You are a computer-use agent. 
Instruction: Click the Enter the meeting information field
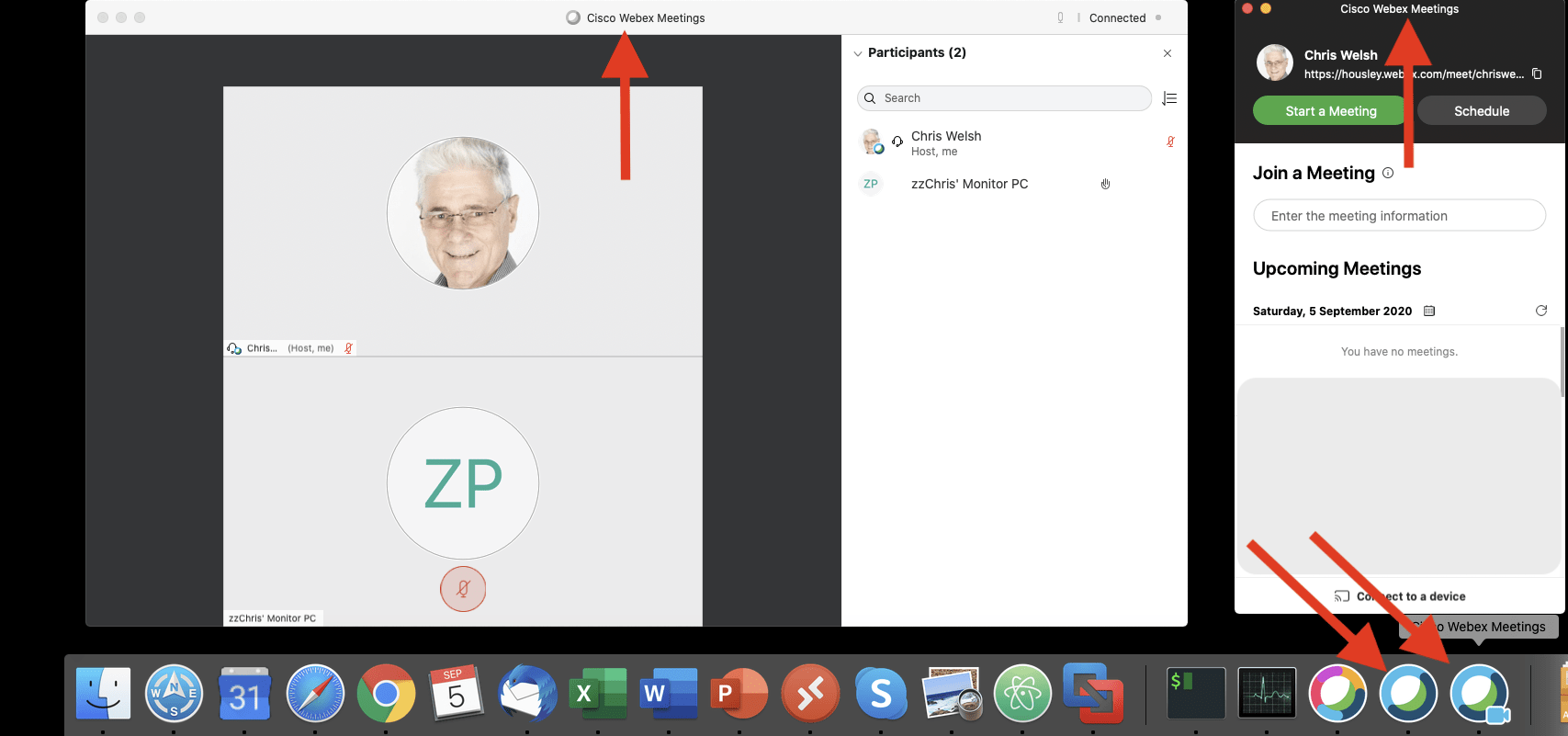[x=1399, y=216]
